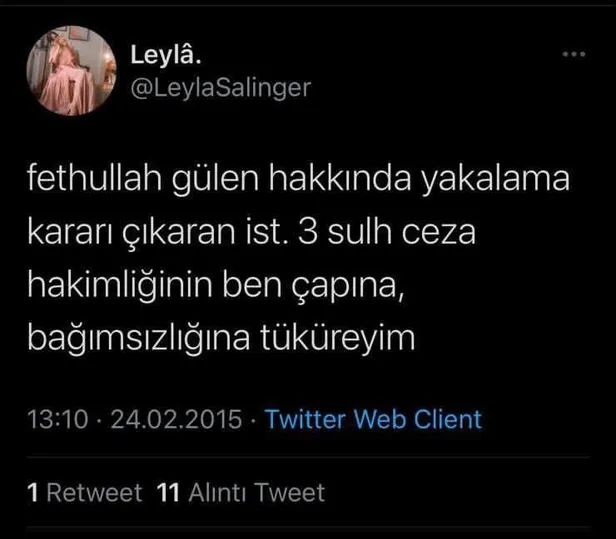
Task: Click the word hakimliğinin in tweet
Action: click(x=120, y=286)
